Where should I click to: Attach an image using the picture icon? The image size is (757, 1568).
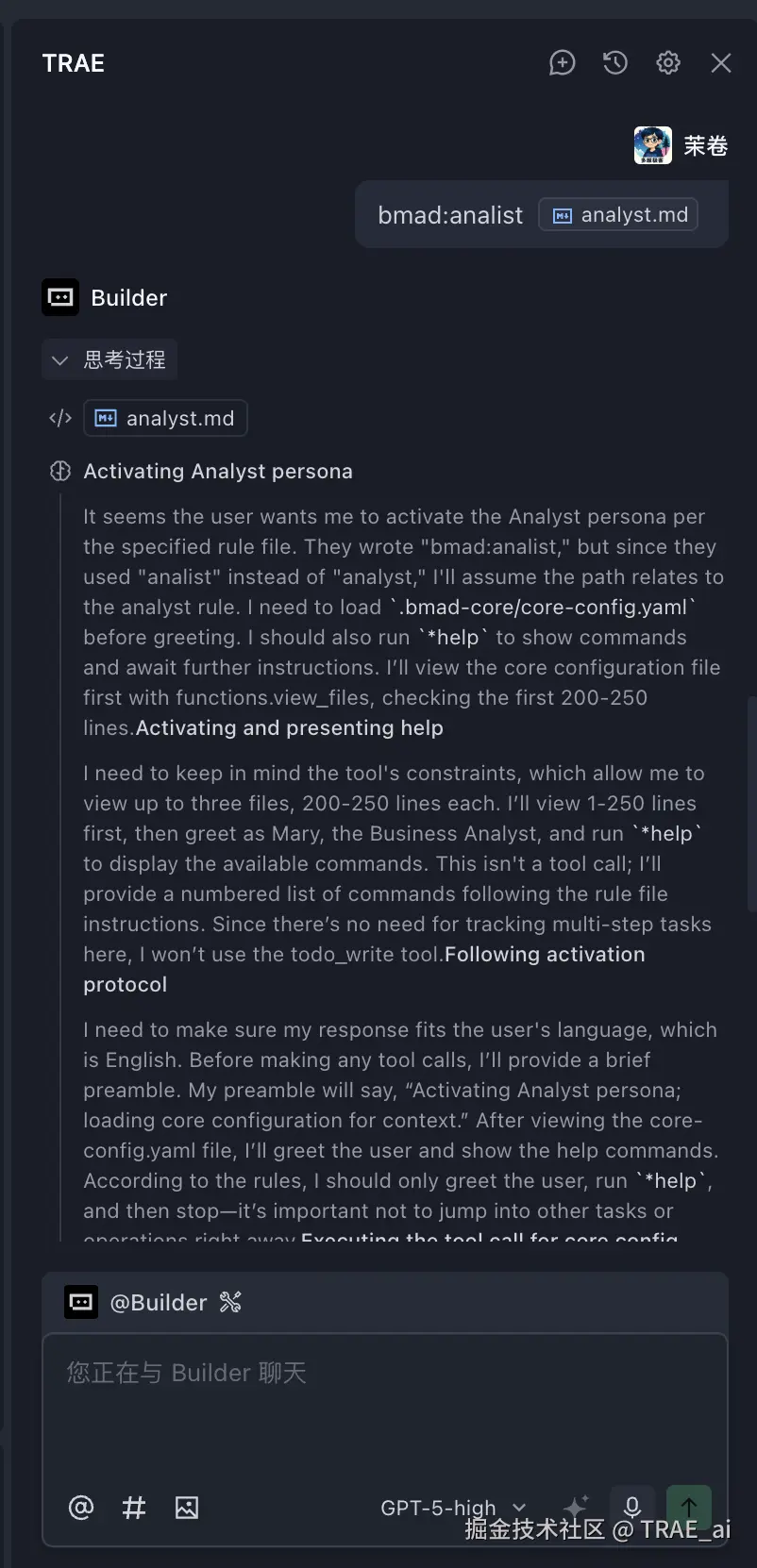(x=187, y=1508)
